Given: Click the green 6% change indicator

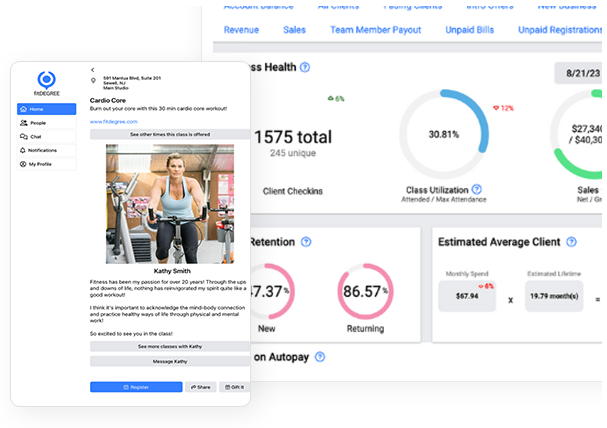Looking at the screenshot, I should tap(336, 99).
